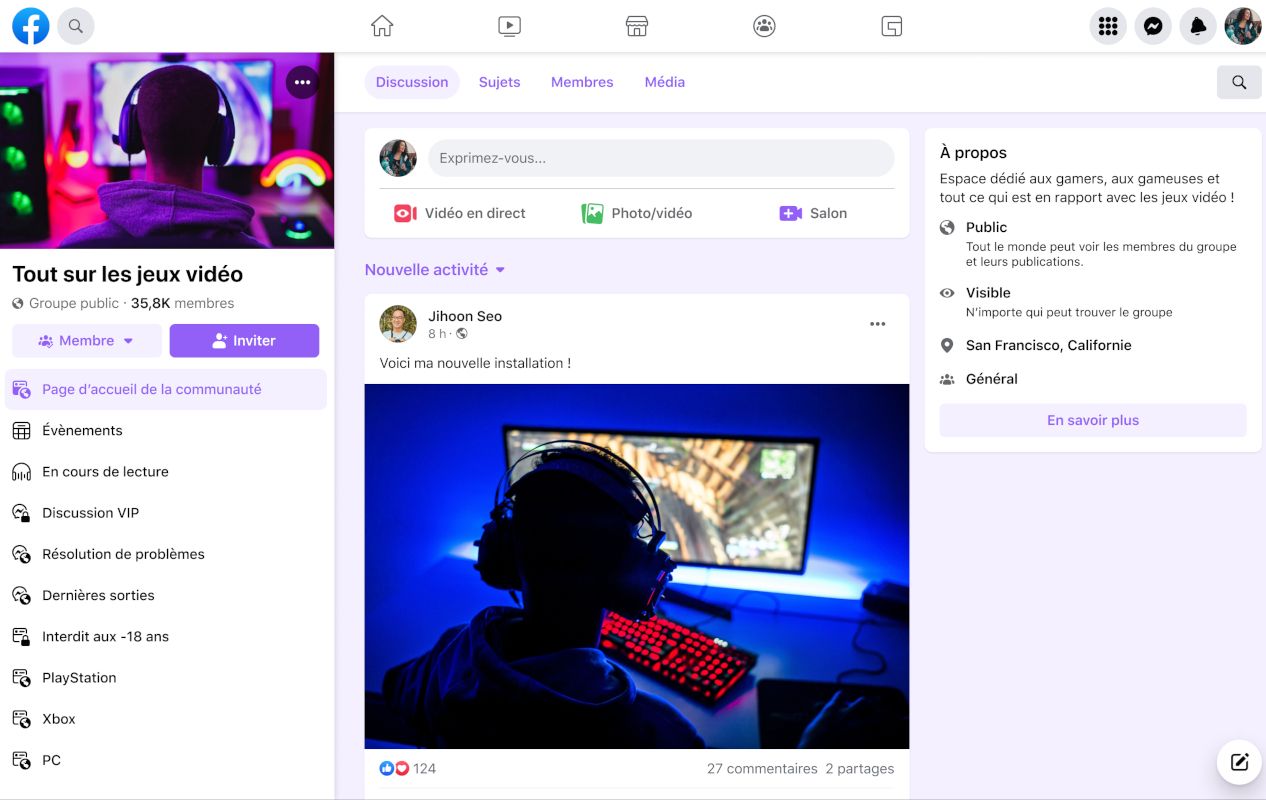Open the post options three dots for Jihoon Seo
The height and width of the screenshot is (800, 1266).
tap(878, 324)
